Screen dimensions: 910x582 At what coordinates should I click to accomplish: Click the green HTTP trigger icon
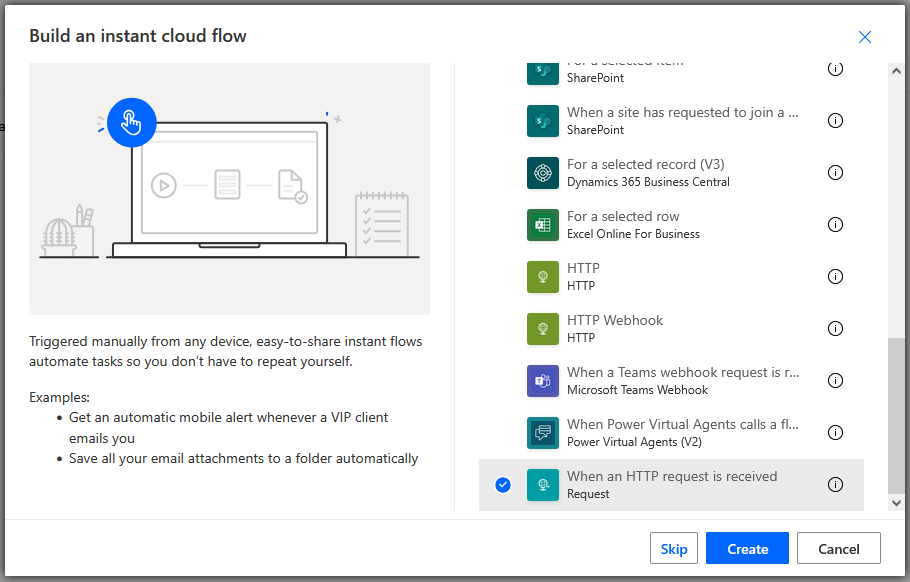point(543,277)
